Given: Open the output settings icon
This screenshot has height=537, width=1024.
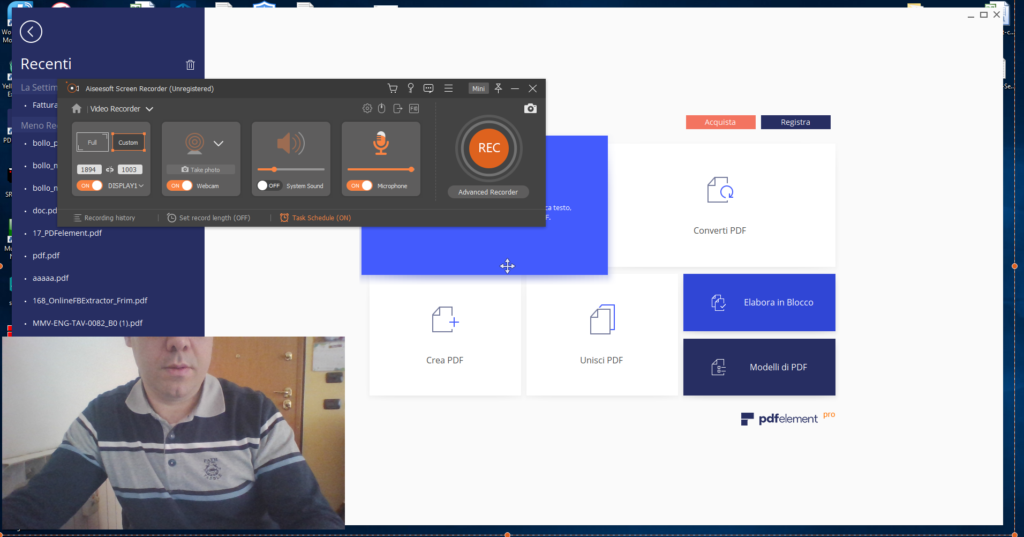Looking at the screenshot, I should pyautogui.click(x=398, y=108).
